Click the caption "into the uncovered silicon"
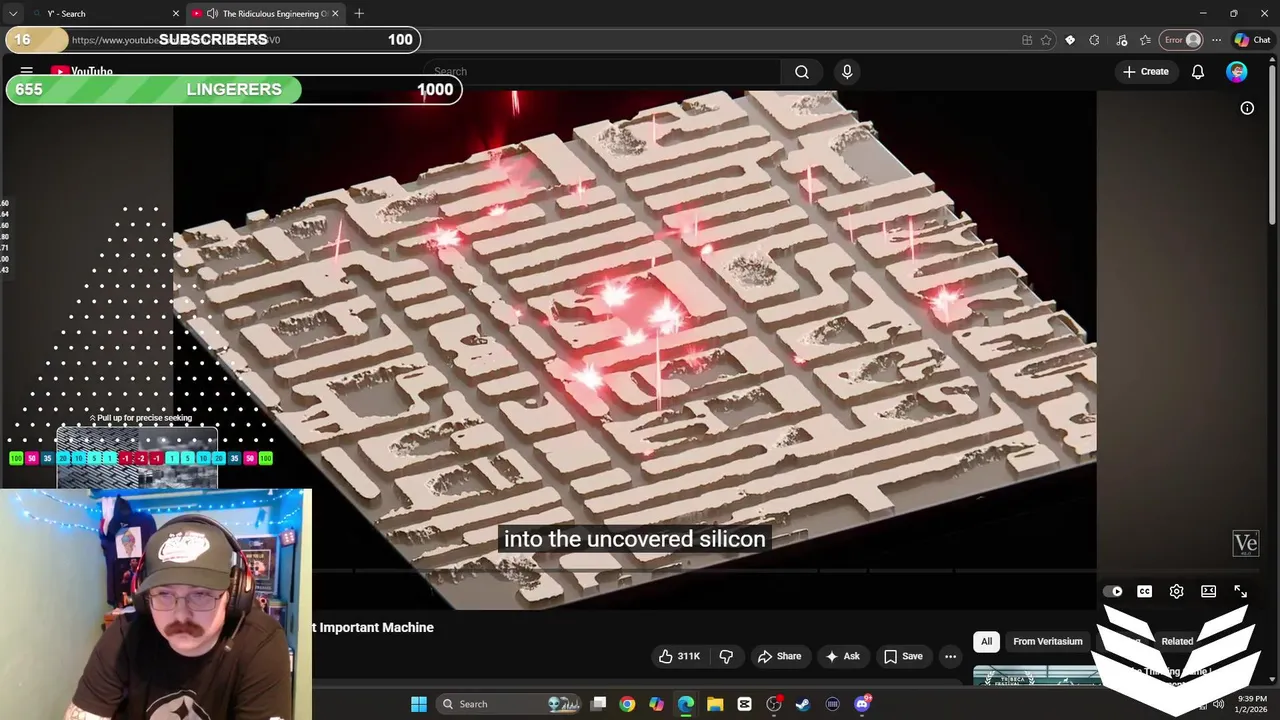 pyautogui.click(x=634, y=539)
